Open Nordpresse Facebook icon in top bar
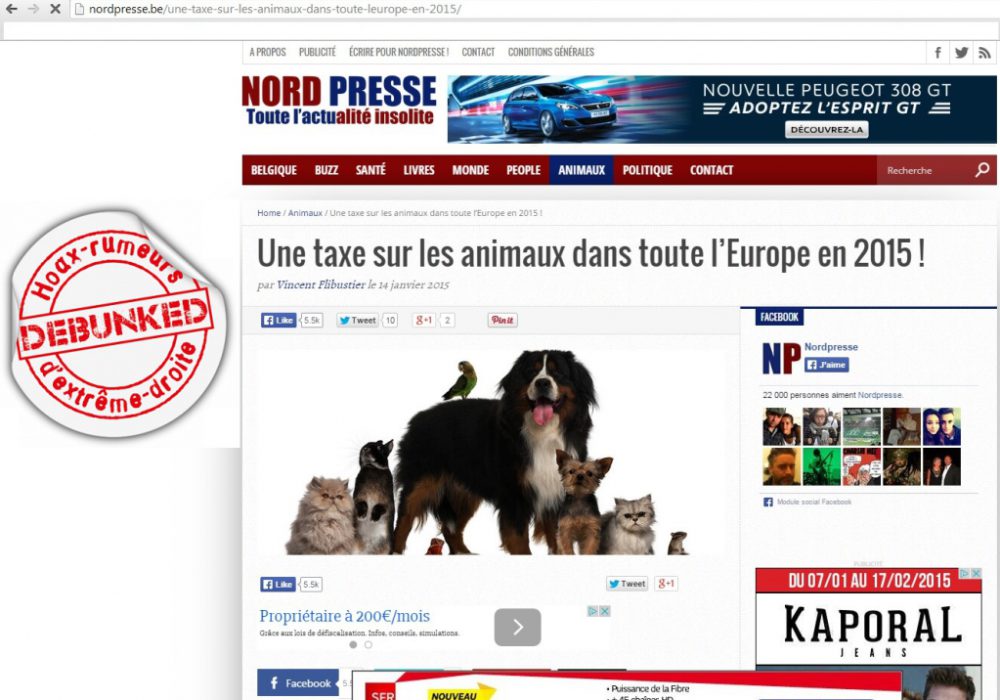 tap(938, 53)
